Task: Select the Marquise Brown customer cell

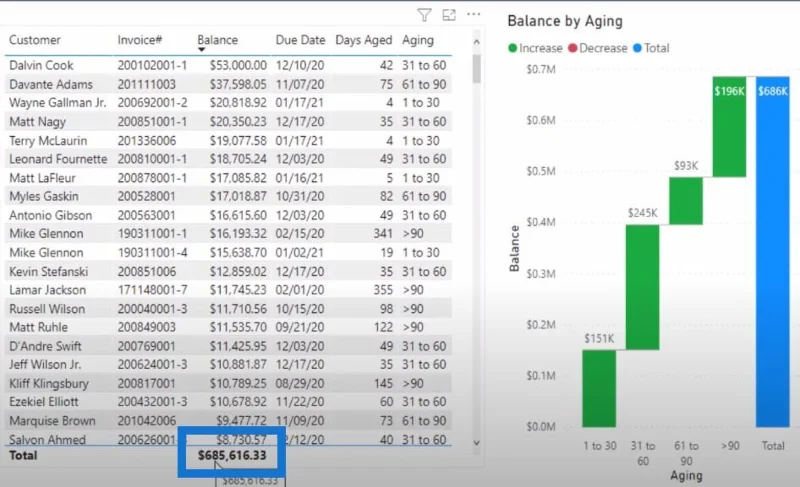Action: (x=52, y=421)
